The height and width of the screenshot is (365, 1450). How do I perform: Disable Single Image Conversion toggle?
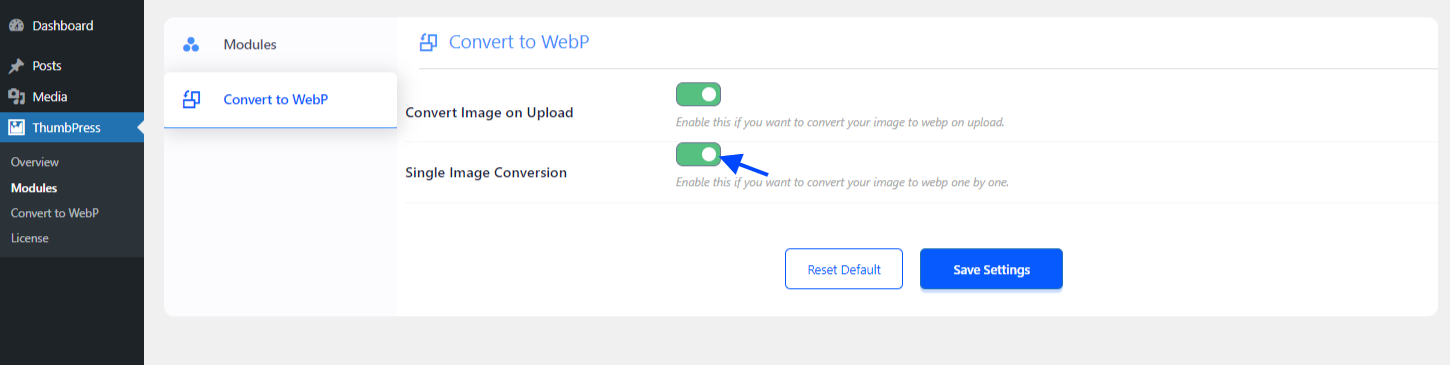(698, 154)
